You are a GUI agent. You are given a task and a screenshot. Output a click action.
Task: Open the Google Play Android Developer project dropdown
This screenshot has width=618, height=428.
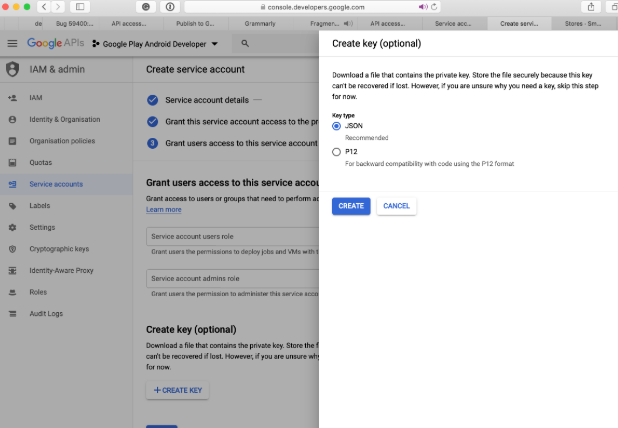click(155, 44)
